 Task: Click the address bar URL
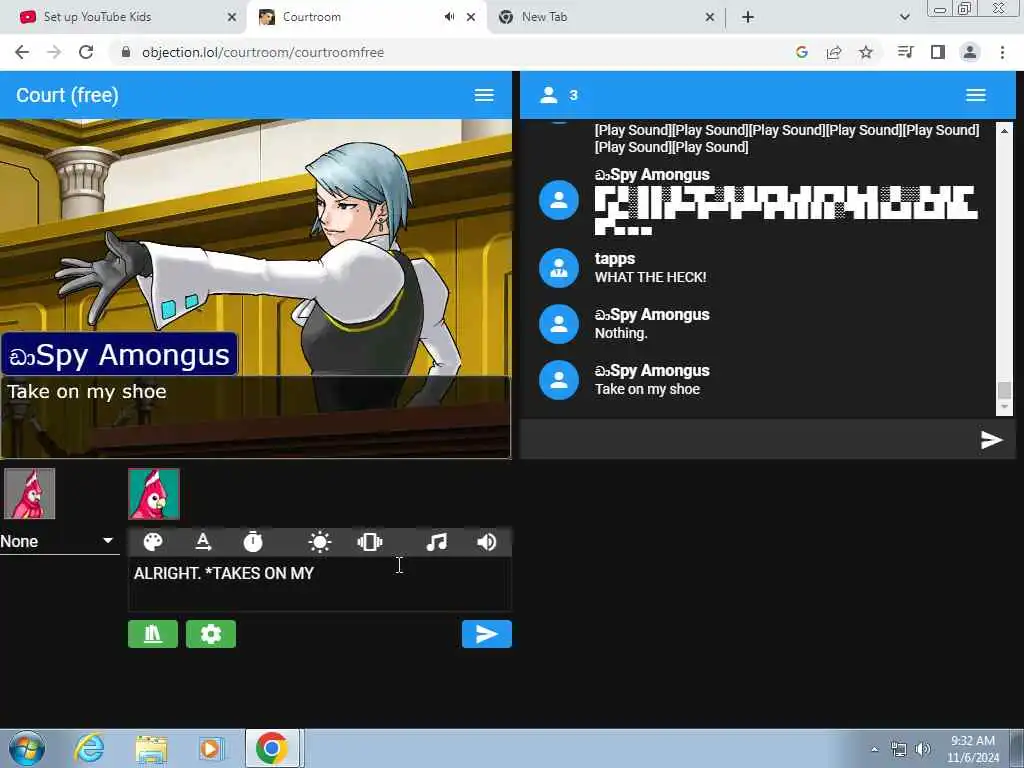tap(263, 52)
